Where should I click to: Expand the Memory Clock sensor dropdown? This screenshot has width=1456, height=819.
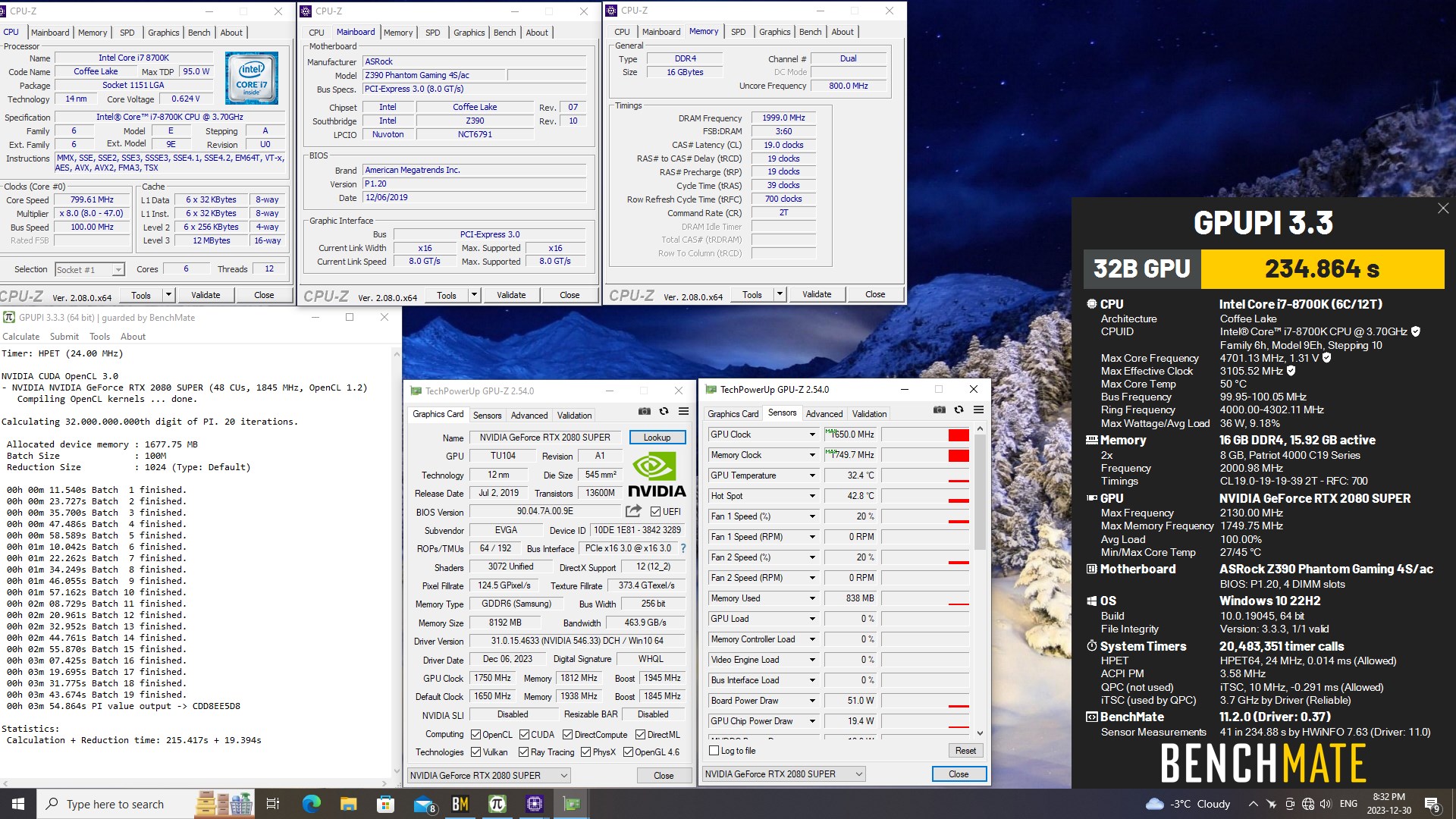point(812,455)
